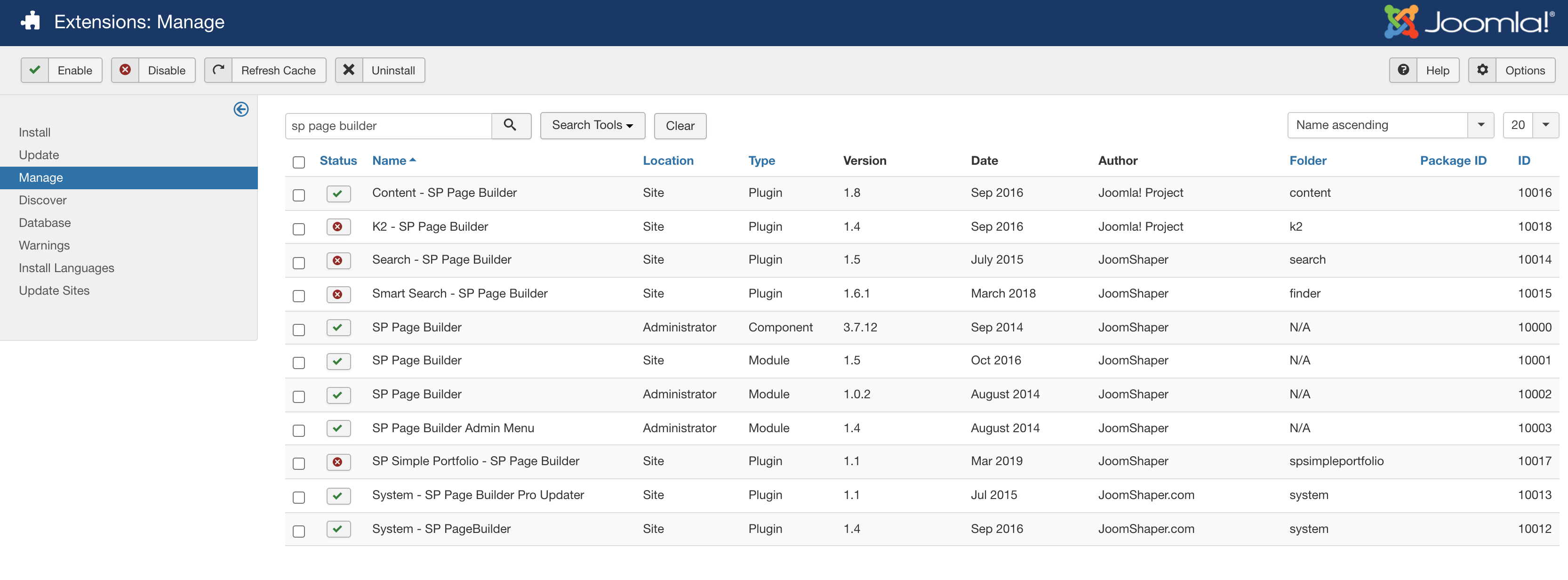
Task: Toggle status icon for K2 - SP Page Builder
Action: click(338, 227)
